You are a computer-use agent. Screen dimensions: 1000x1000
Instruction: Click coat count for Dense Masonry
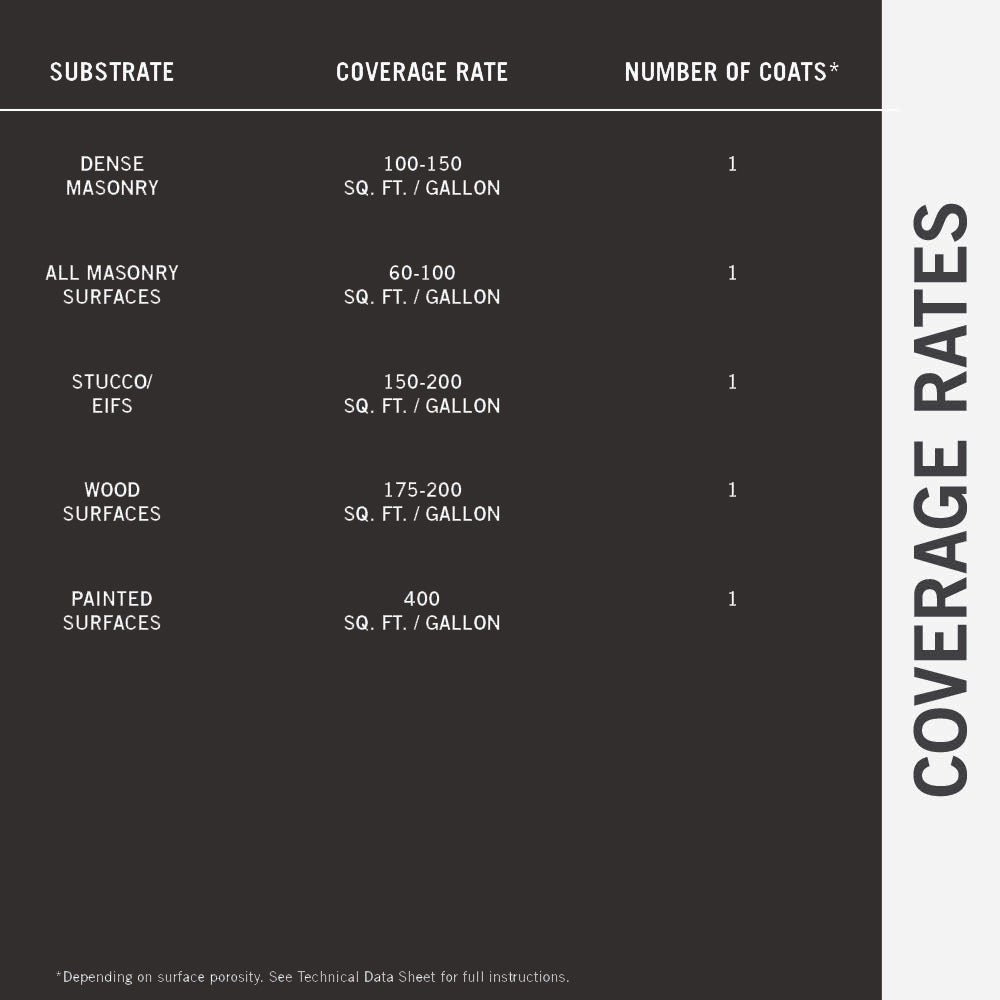pos(732,164)
